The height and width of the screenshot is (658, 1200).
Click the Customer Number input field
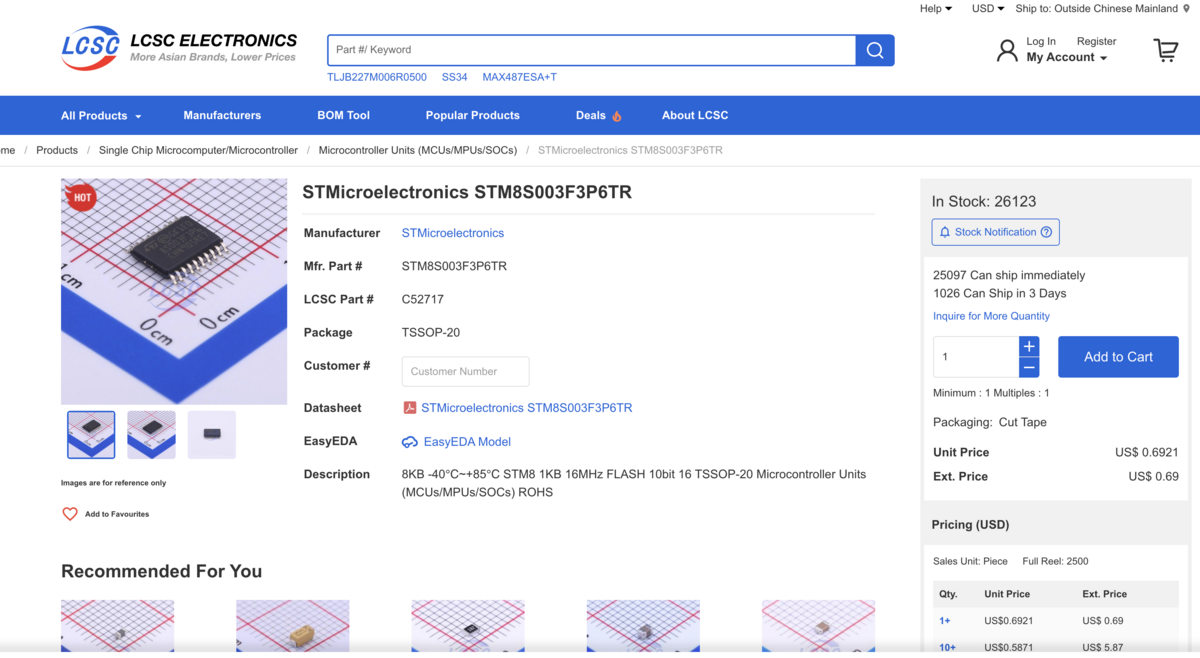point(465,371)
